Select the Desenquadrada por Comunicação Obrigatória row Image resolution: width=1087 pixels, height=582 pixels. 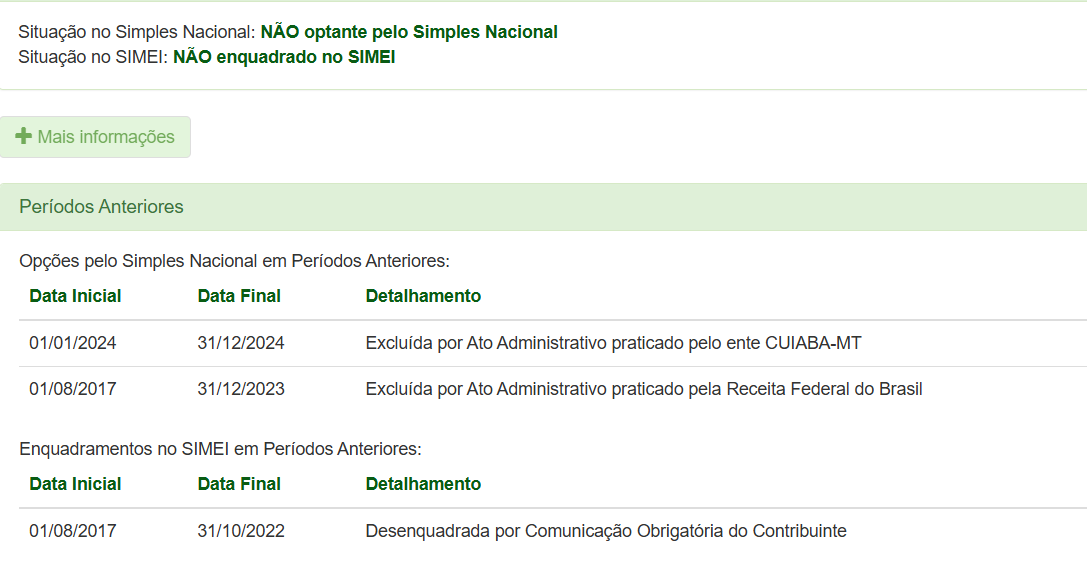(x=553, y=531)
